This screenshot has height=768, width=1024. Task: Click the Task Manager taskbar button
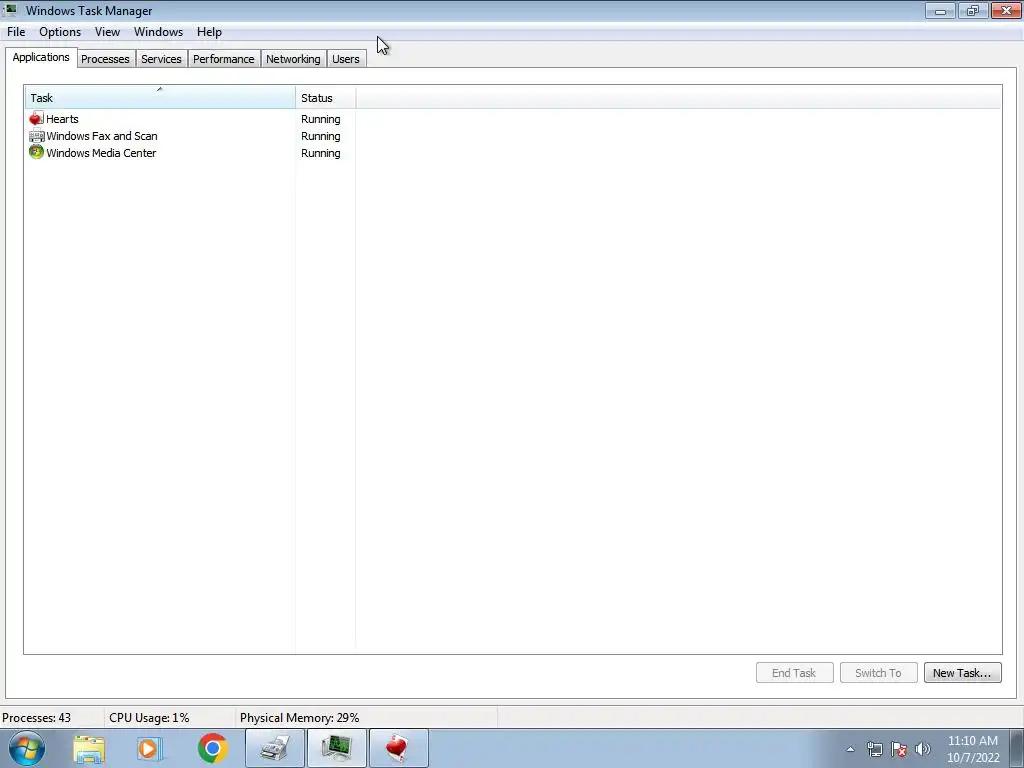tap(337, 748)
